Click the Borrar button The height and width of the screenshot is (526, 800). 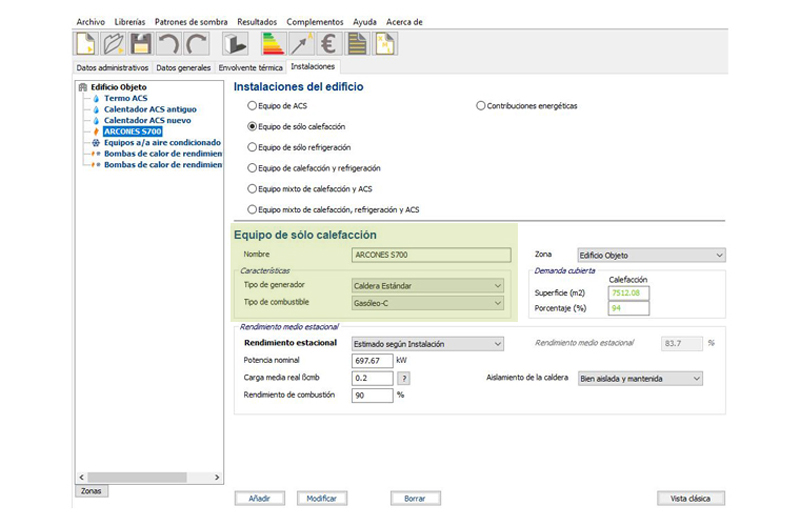coord(415,498)
